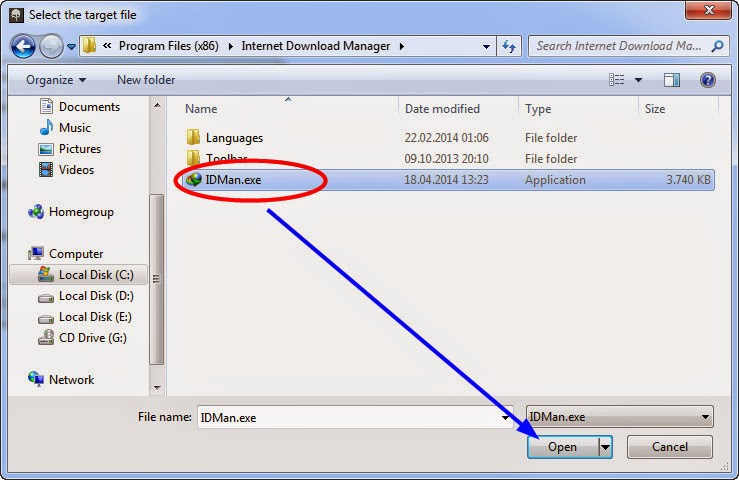Click the IDMan.exe application icon
The height and width of the screenshot is (480, 739).
coord(194,180)
